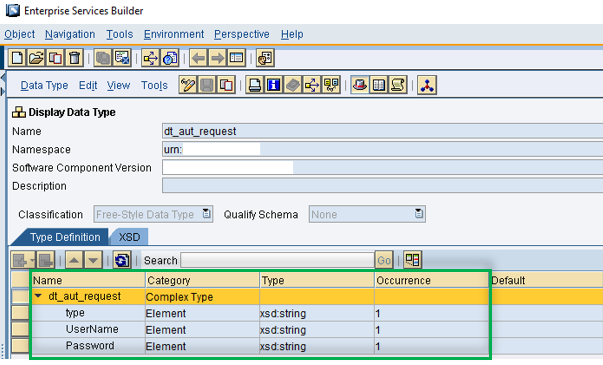This screenshot has height=365, width=603.
Task: Click the scroll document icon
Action: 398,85
